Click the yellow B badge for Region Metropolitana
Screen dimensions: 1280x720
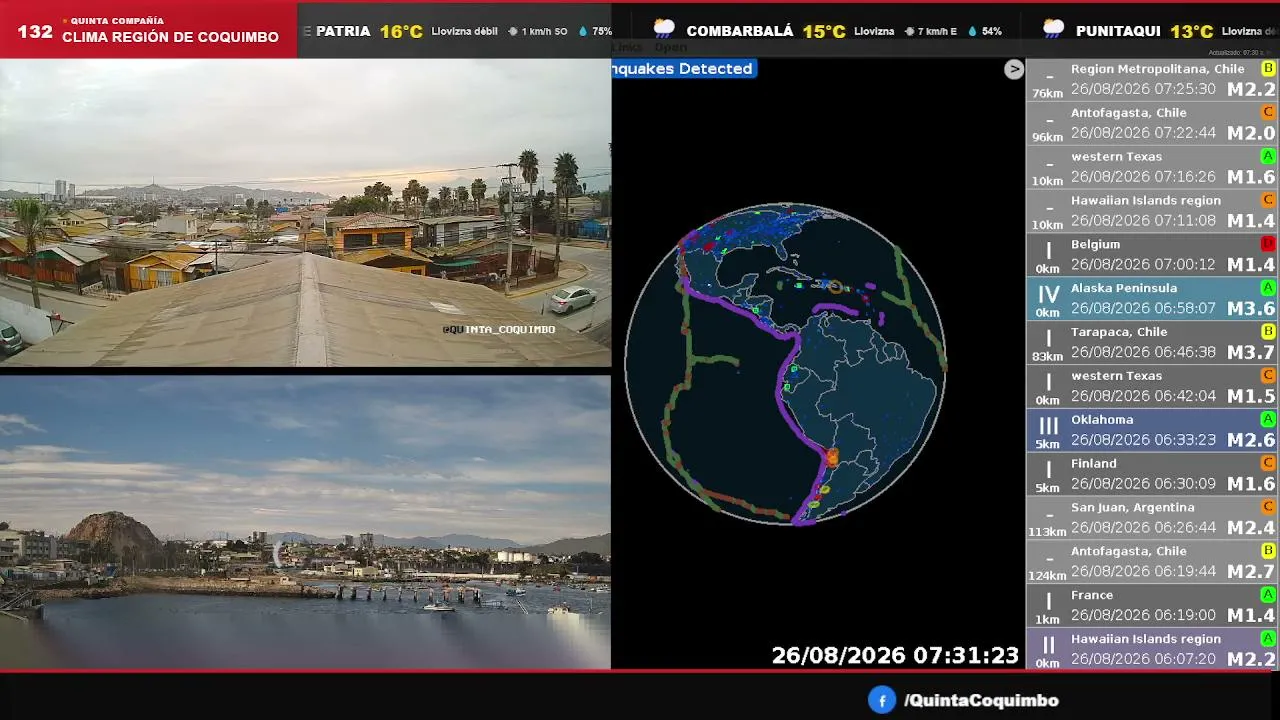pyautogui.click(x=1268, y=69)
